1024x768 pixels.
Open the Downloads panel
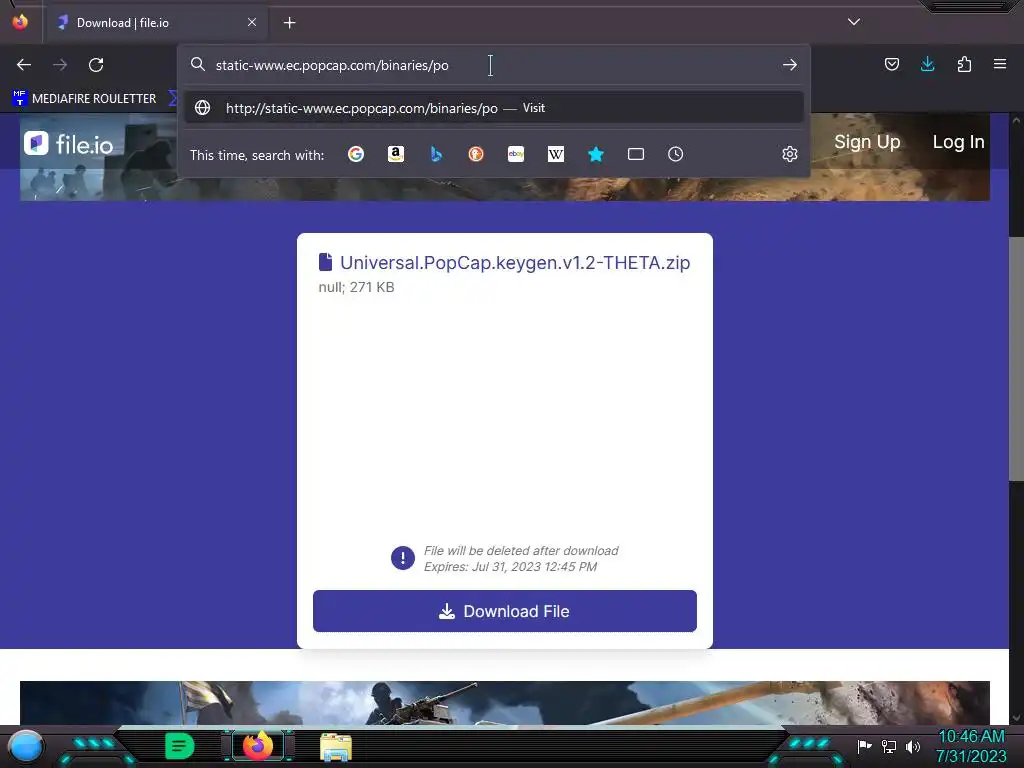(927, 64)
